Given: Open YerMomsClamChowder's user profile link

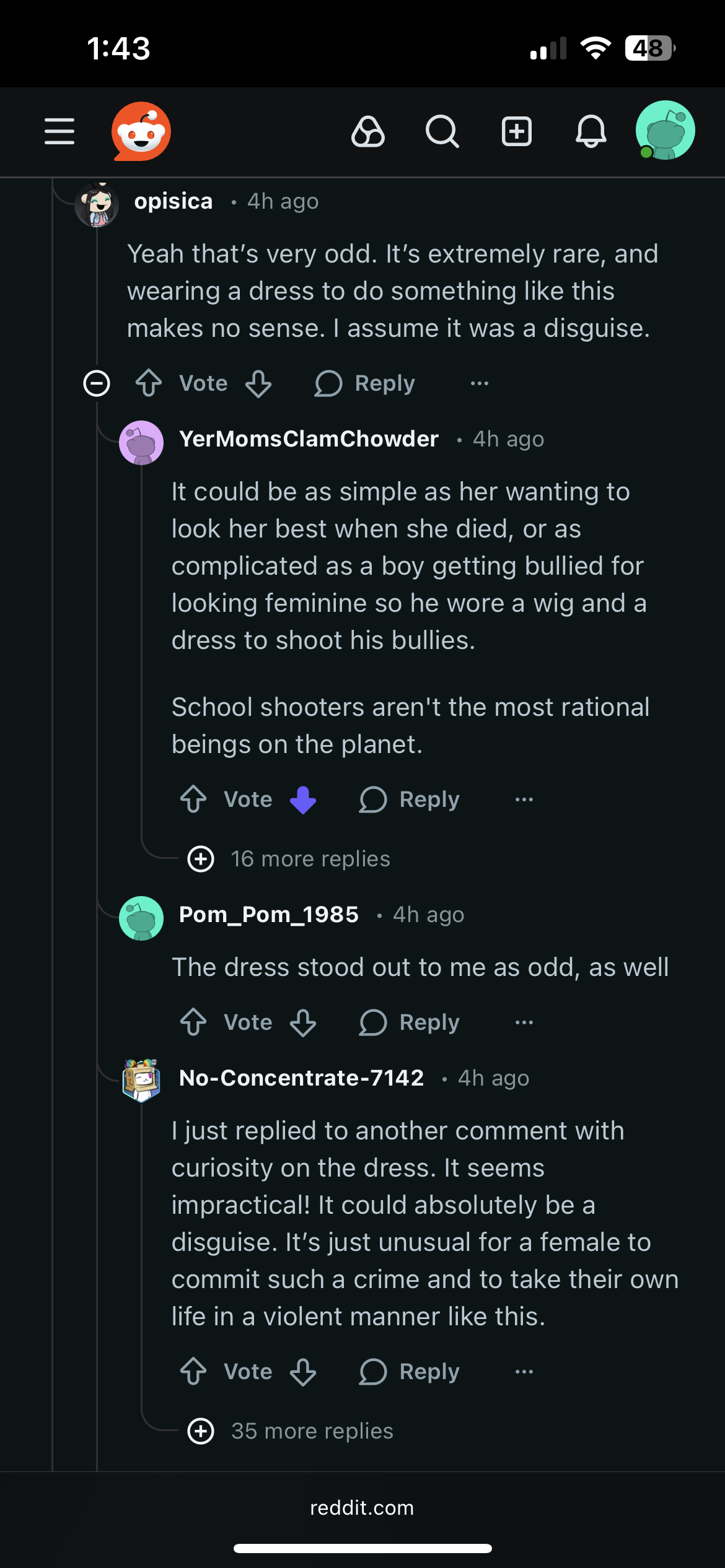Looking at the screenshot, I should 309,439.
